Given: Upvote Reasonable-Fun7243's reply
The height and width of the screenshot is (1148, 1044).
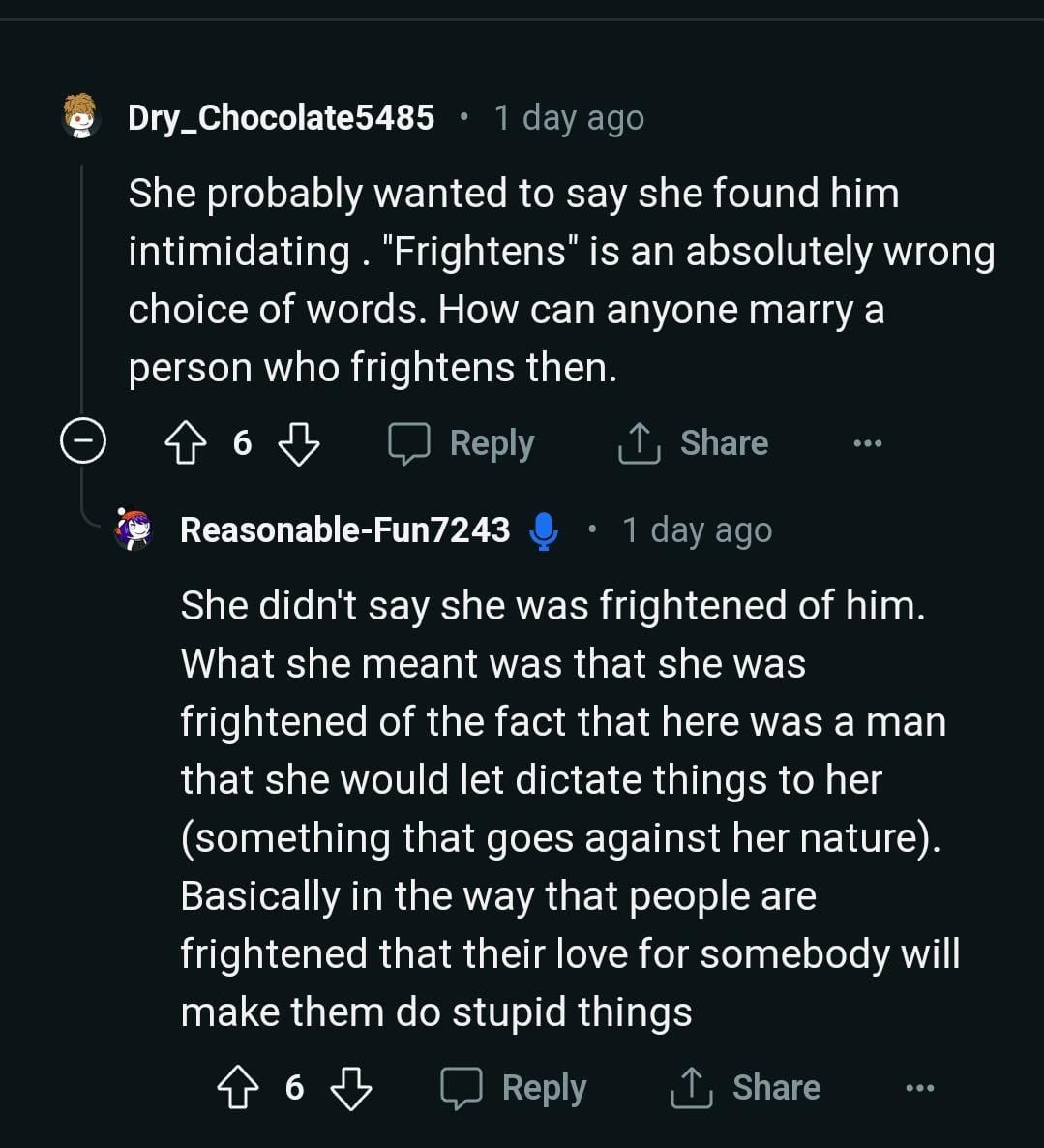Looking at the screenshot, I should pos(238,1088).
